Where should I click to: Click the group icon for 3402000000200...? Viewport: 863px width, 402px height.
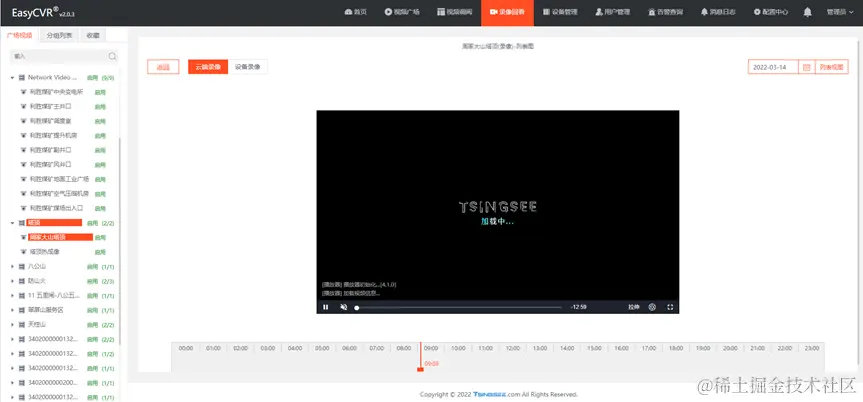pyautogui.click(x=21, y=383)
